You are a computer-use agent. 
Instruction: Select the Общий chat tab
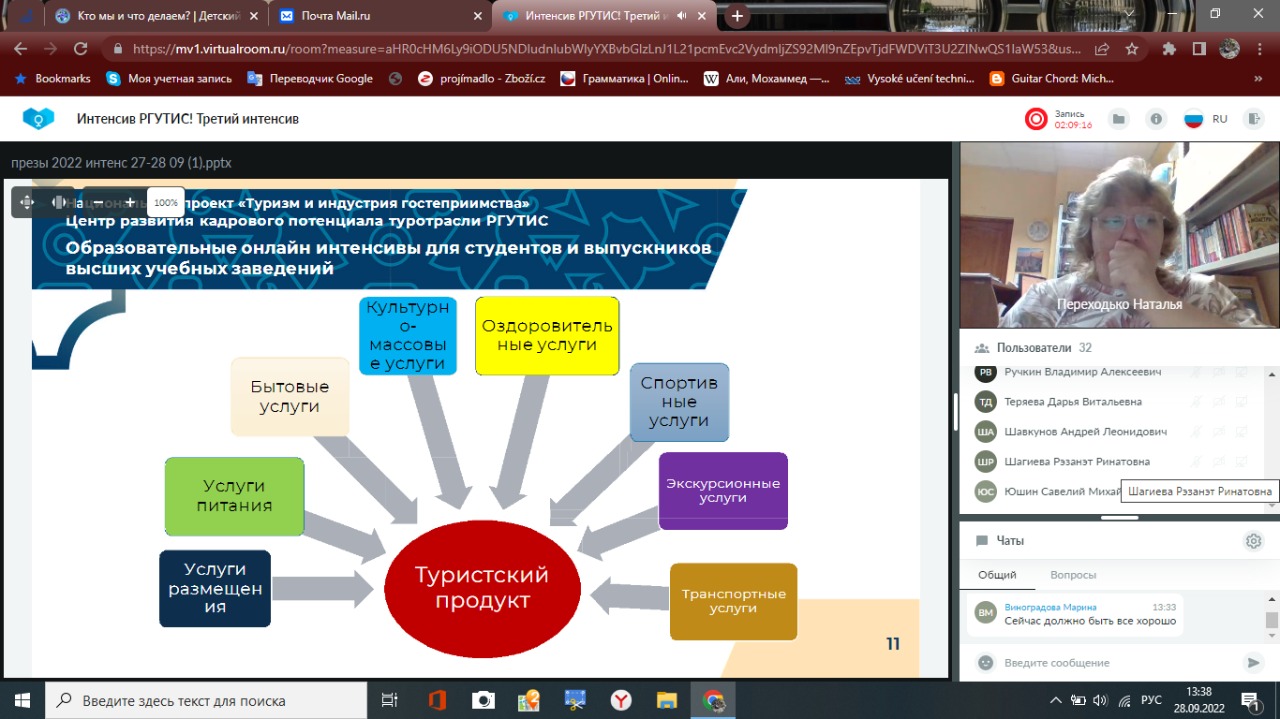[997, 575]
